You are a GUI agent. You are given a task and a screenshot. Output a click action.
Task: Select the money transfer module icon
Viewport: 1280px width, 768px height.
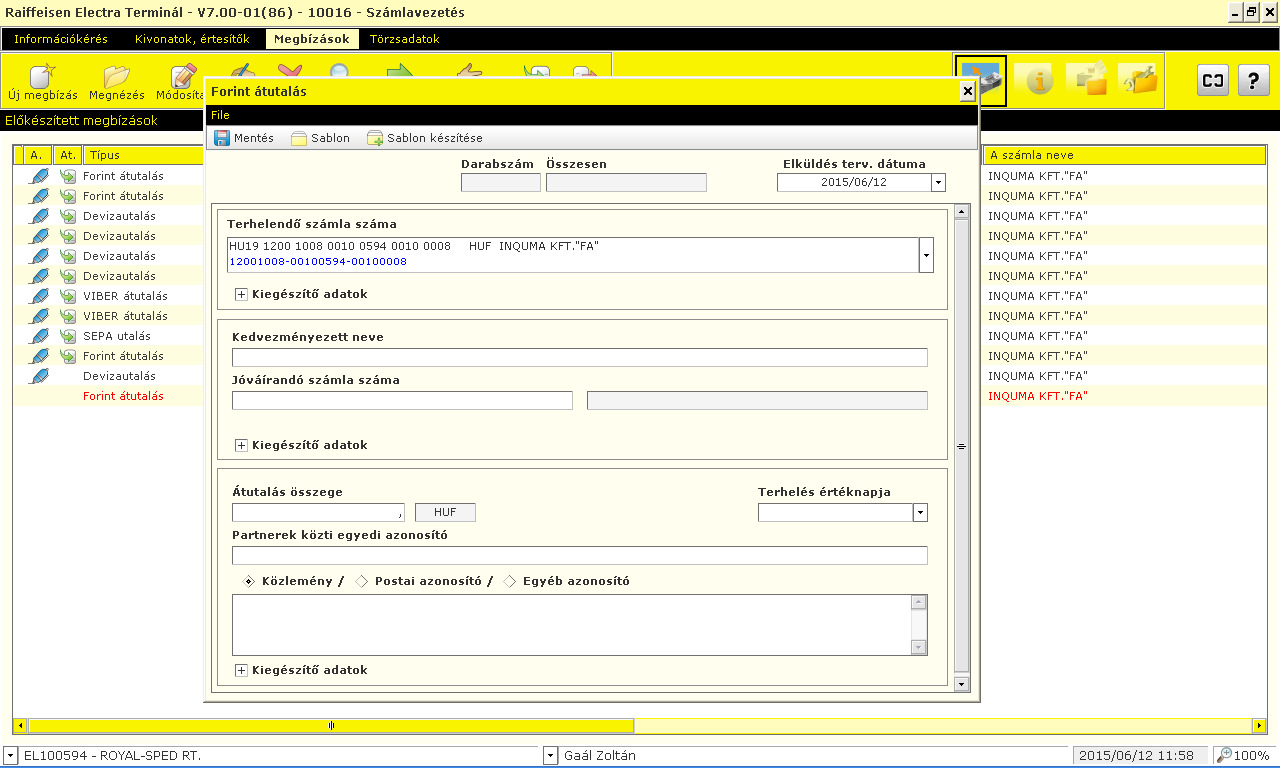point(981,80)
